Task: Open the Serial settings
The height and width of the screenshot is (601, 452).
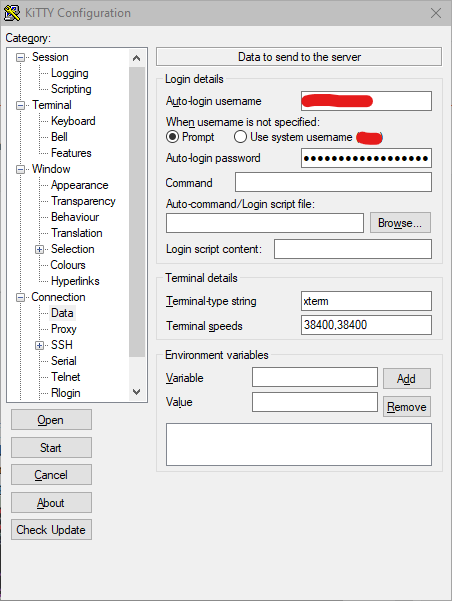Action: click(64, 361)
